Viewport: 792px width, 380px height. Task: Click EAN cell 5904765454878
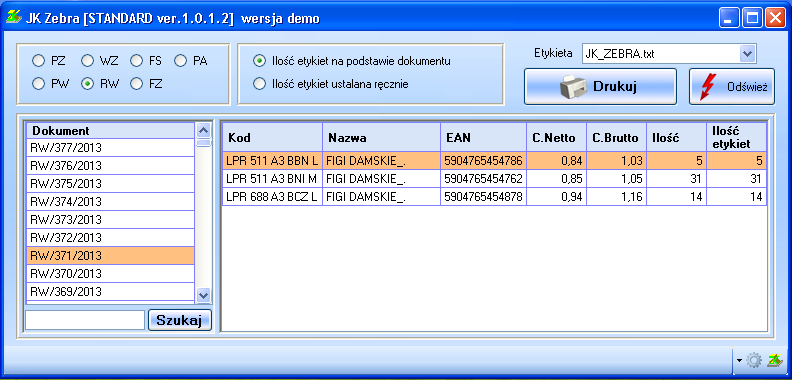483,197
